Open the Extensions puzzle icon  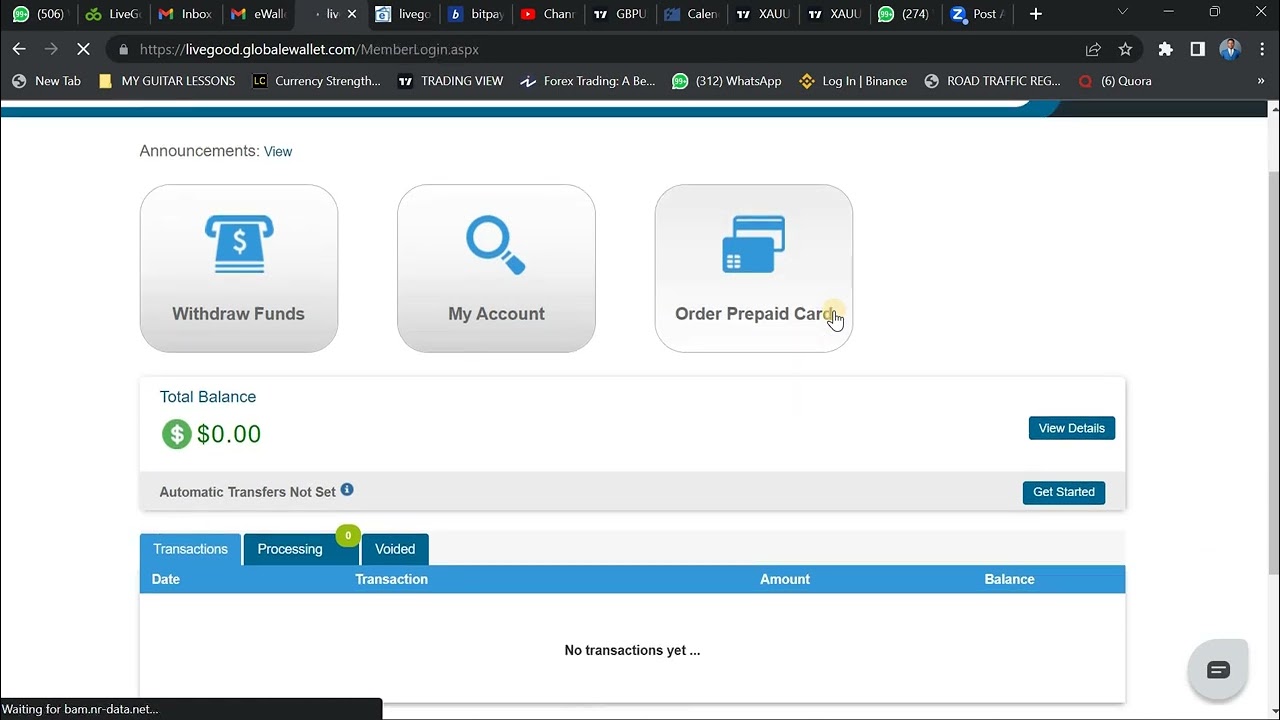coord(1165,49)
